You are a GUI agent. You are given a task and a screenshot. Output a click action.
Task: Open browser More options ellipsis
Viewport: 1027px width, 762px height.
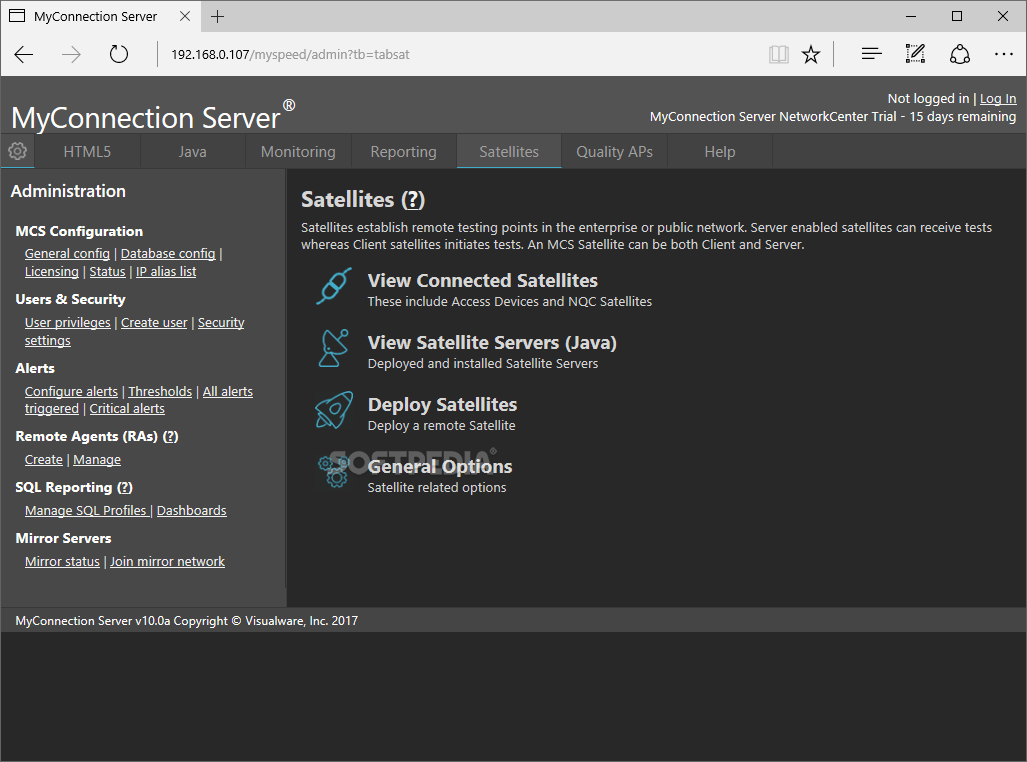tap(1003, 54)
